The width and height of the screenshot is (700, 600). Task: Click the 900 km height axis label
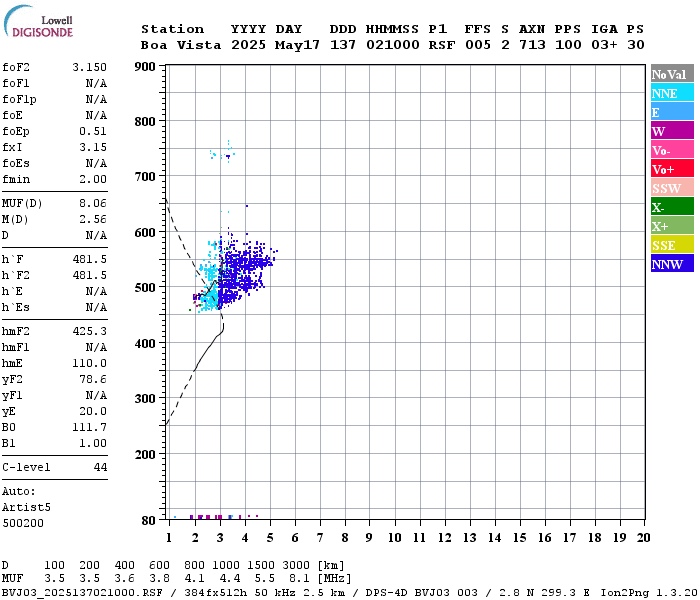145,67
